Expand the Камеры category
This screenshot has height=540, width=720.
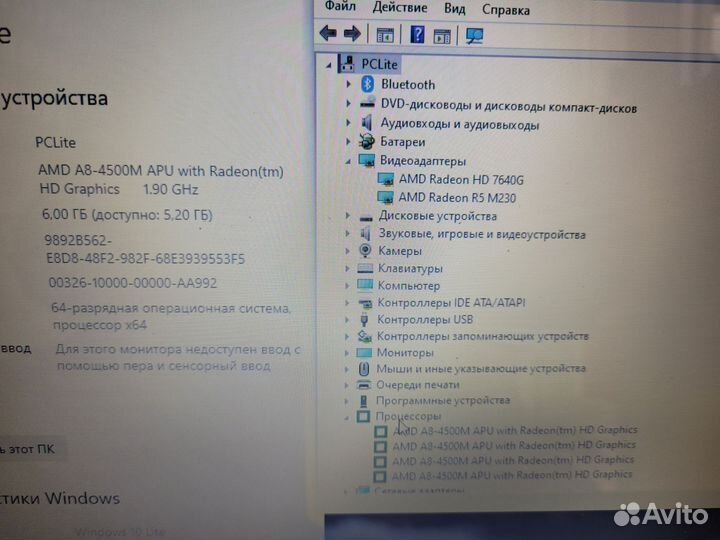coord(347,251)
